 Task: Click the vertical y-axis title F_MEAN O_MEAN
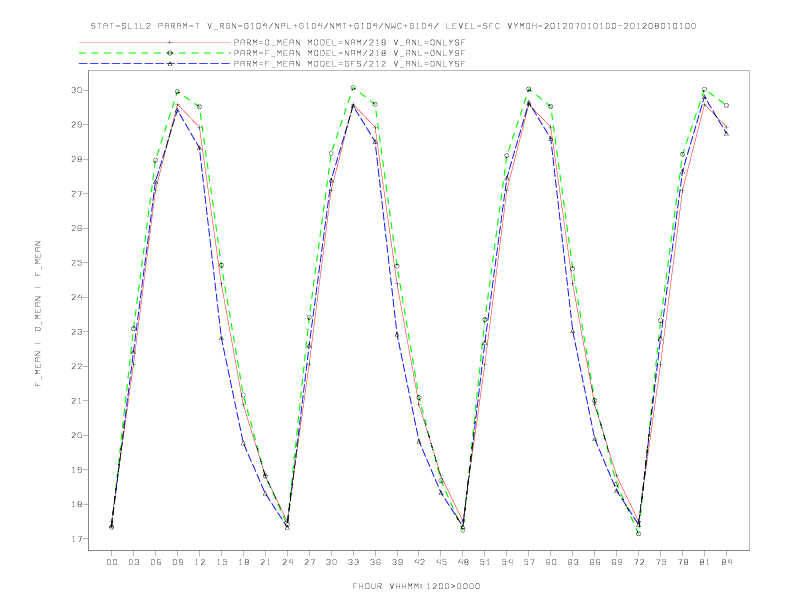38,314
